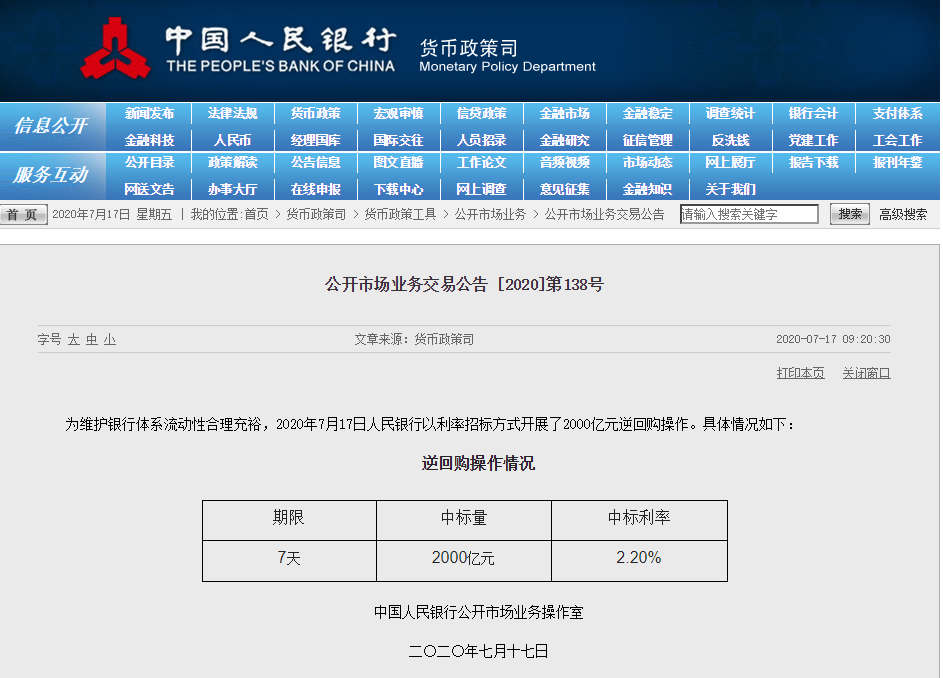Open the 反洗钱 navigation link
The image size is (943, 678).
[730, 140]
